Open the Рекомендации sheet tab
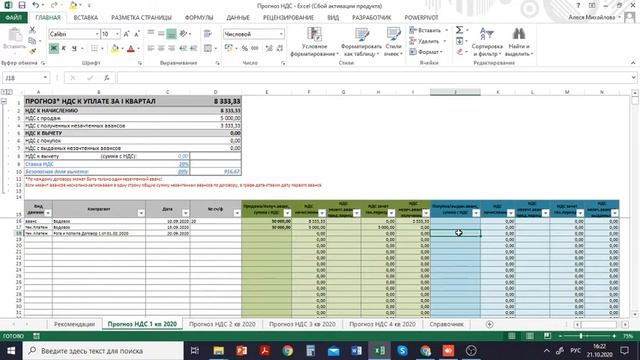Screen dimensions: 640x360 tap(74, 324)
